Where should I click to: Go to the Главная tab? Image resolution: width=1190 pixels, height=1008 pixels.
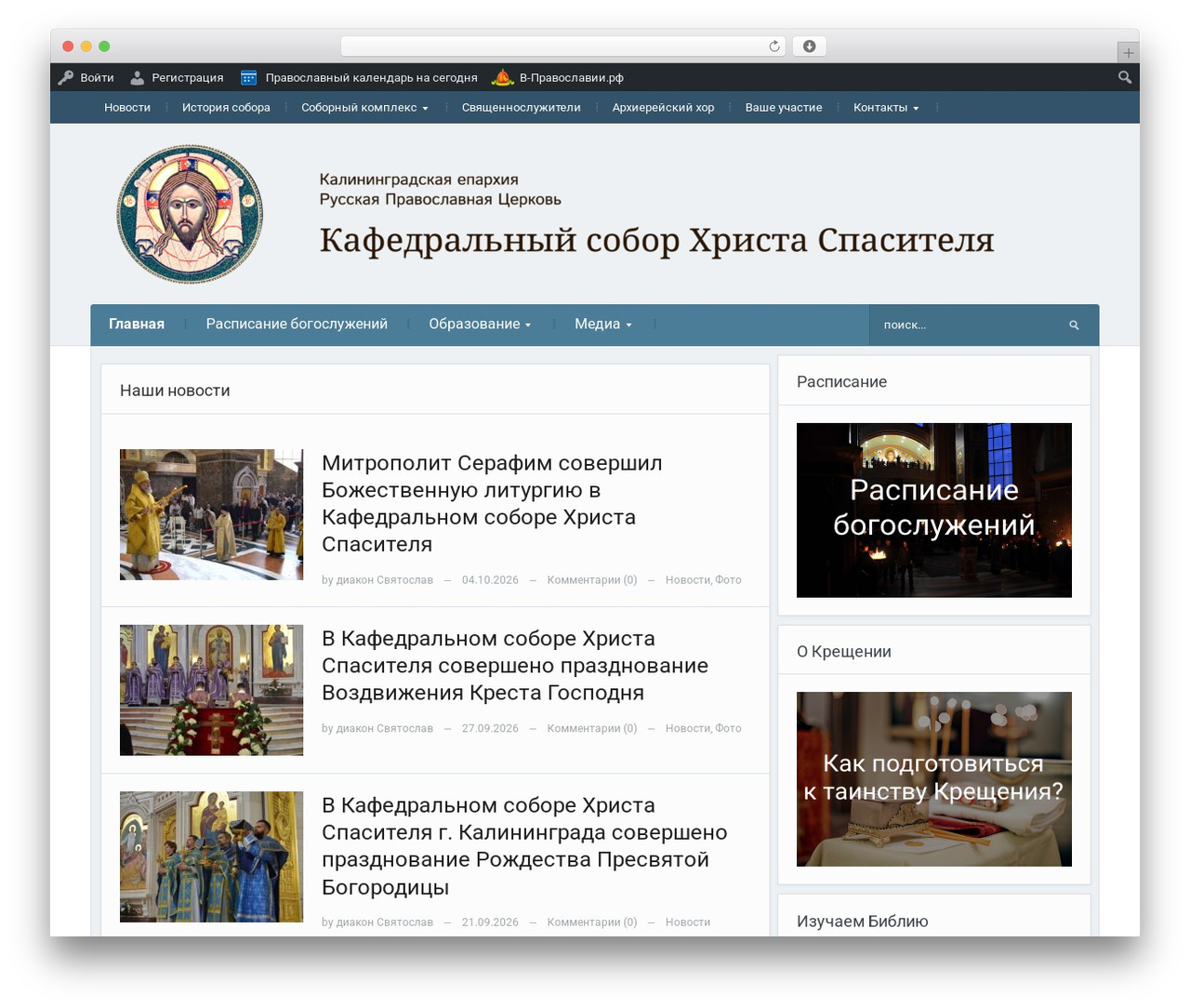coord(137,325)
